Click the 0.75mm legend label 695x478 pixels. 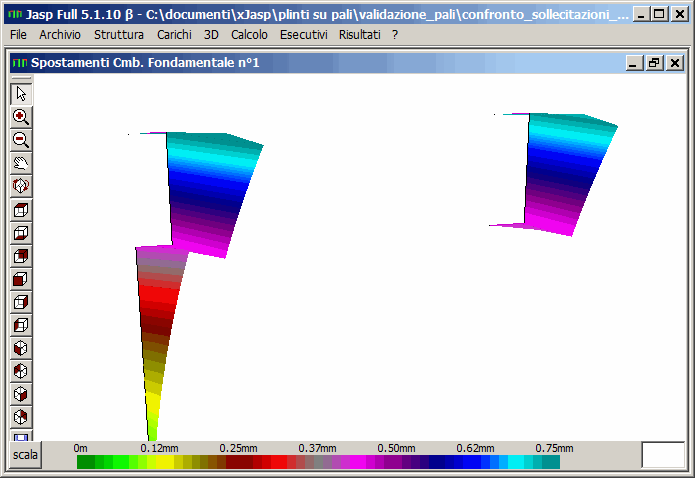554,448
